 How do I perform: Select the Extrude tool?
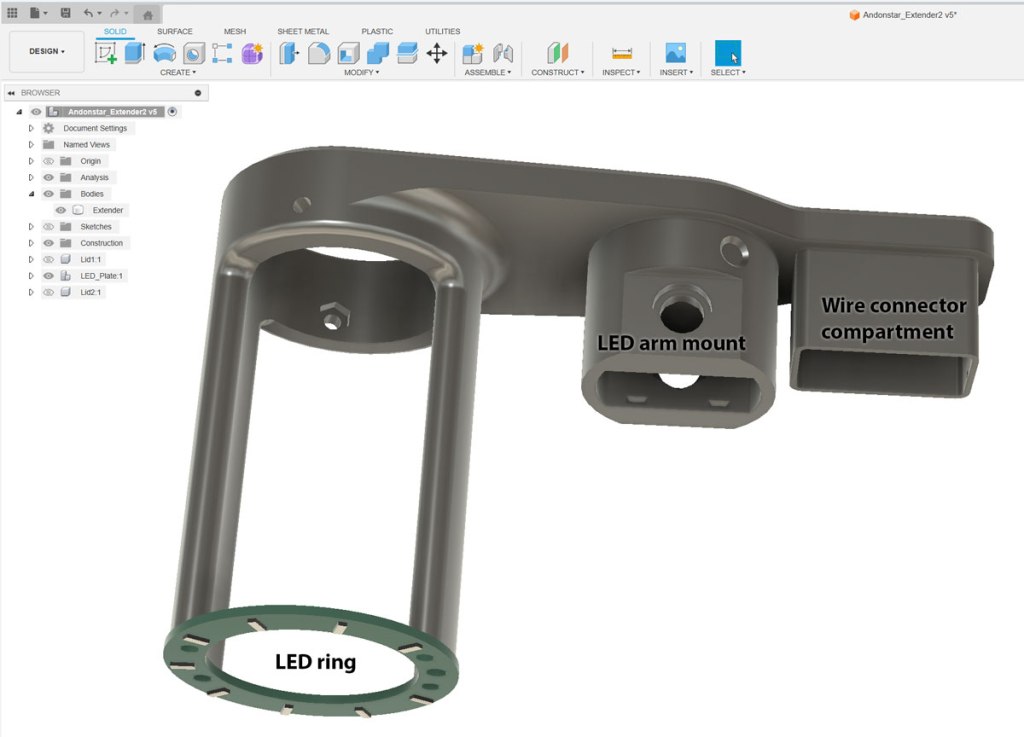coord(135,53)
